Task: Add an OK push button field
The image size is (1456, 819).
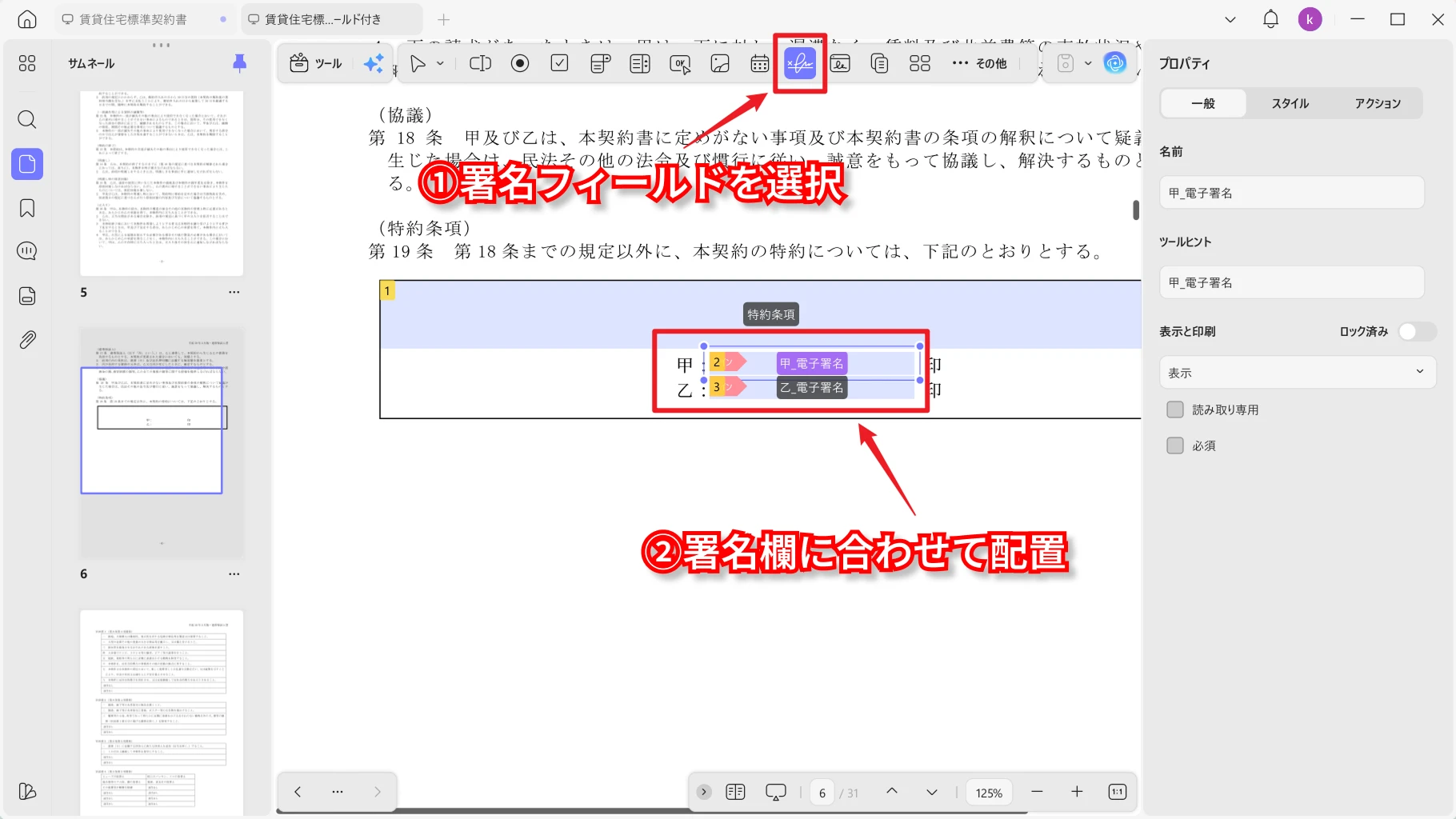Action: tap(680, 63)
